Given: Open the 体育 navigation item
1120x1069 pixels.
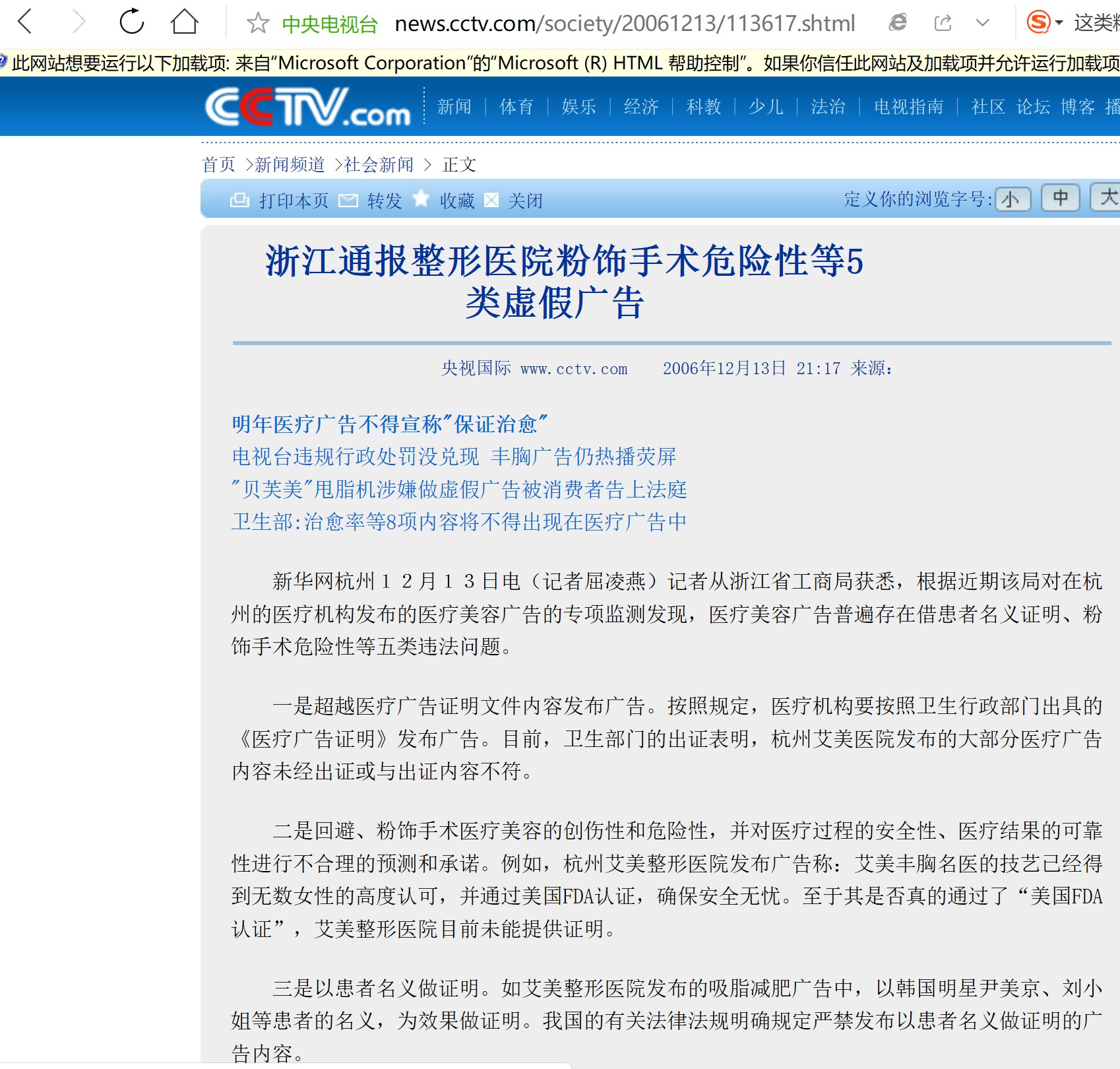Looking at the screenshot, I should pyautogui.click(x=516, y=107).
